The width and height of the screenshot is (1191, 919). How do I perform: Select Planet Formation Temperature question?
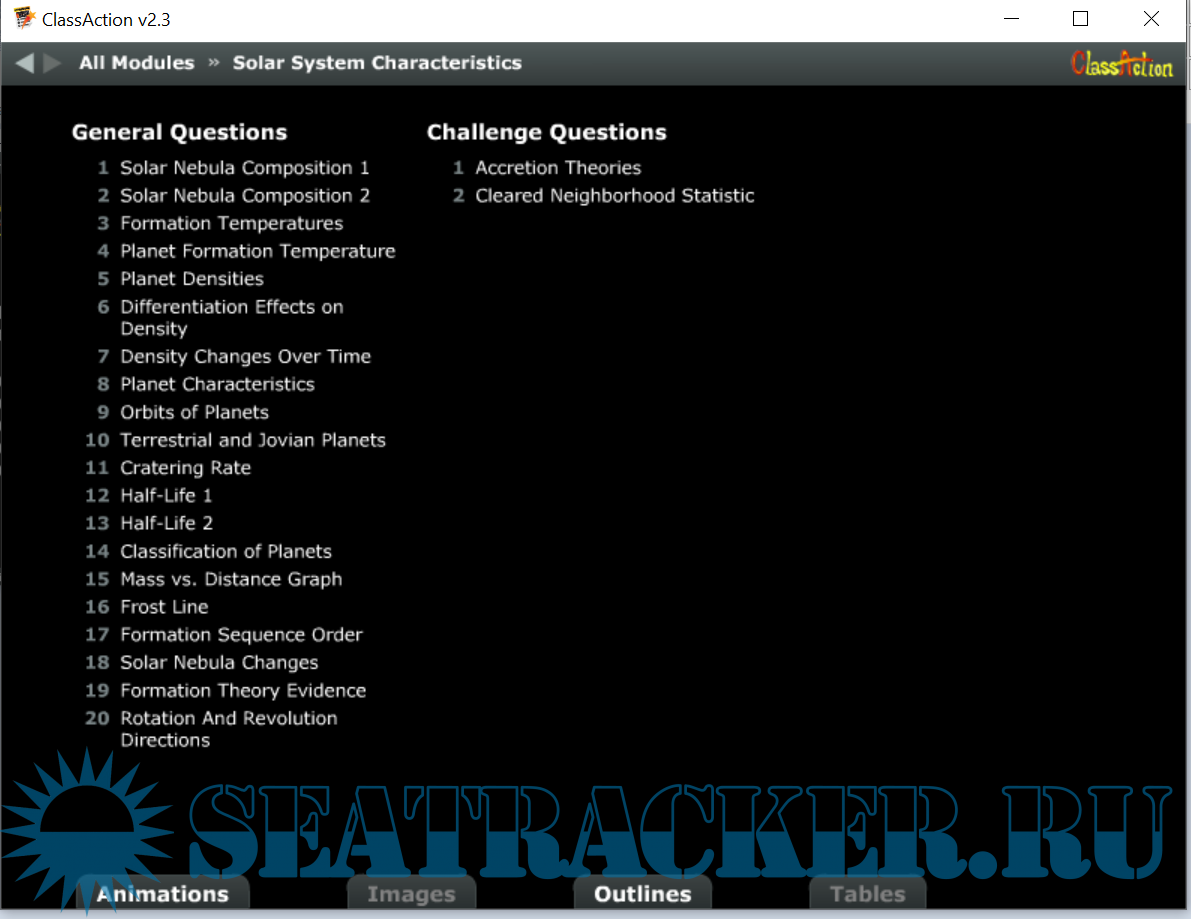click(x=258, y=251)
